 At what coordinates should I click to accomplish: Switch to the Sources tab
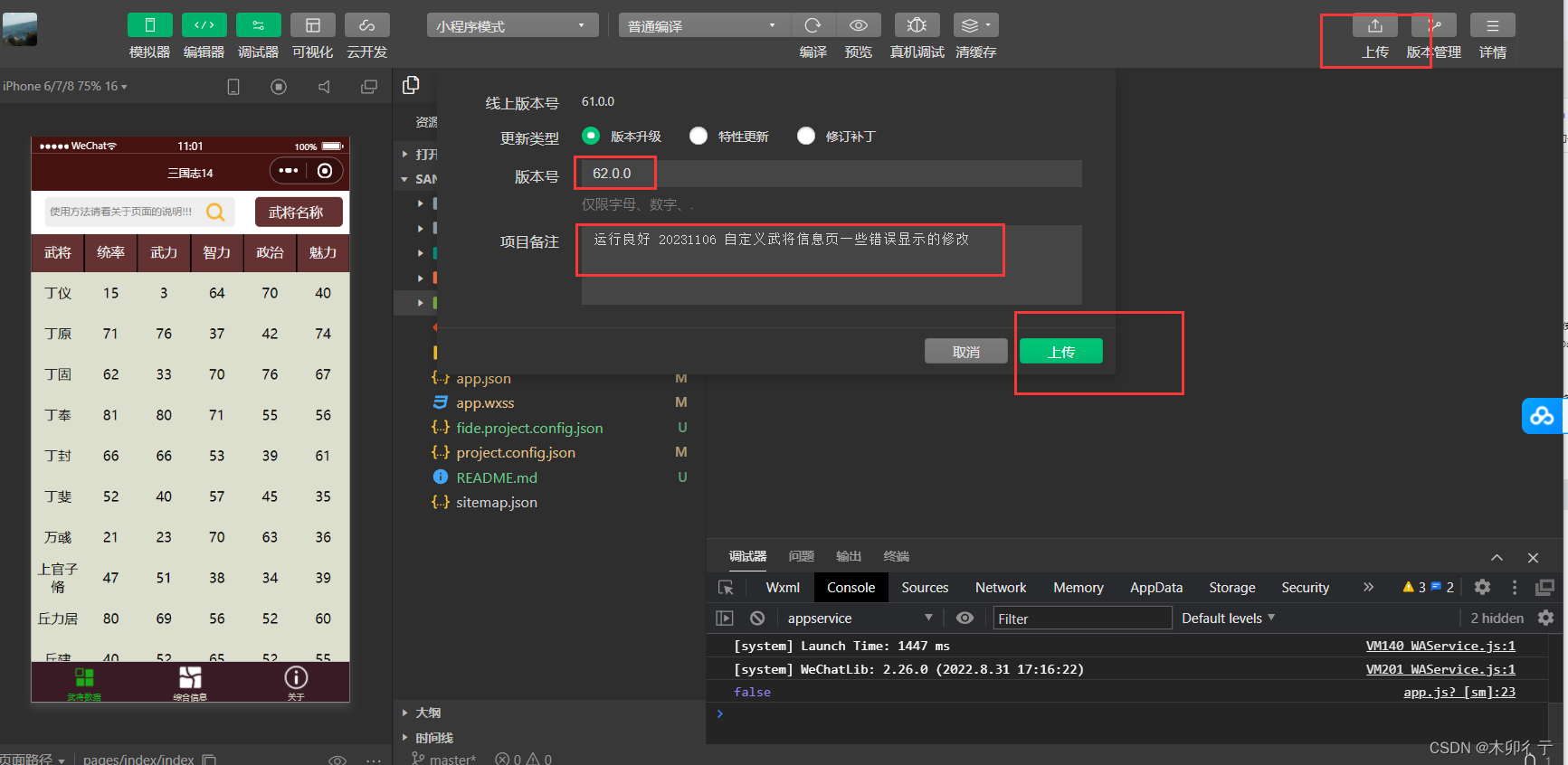point(925,588)
